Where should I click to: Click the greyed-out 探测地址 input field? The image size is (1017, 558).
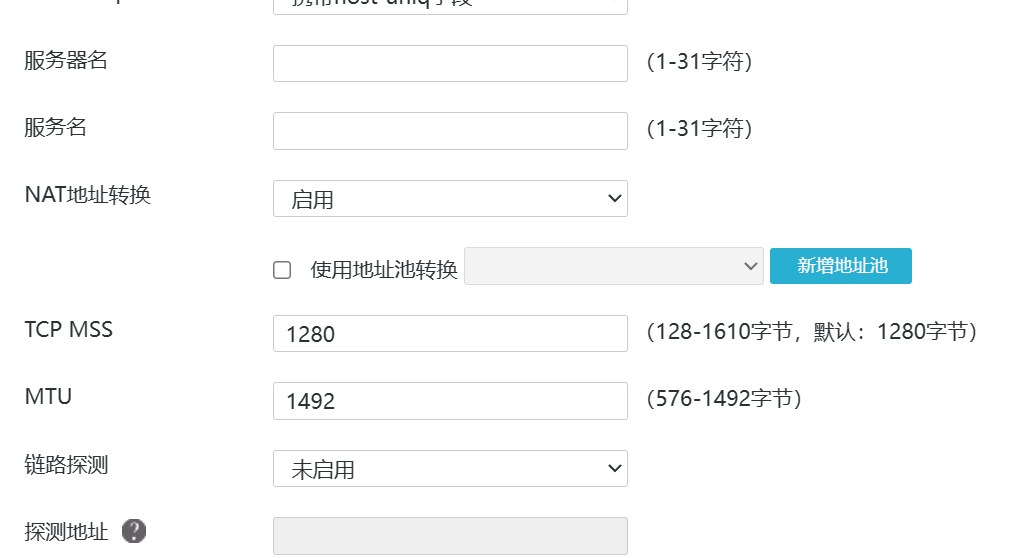(450, 535)
